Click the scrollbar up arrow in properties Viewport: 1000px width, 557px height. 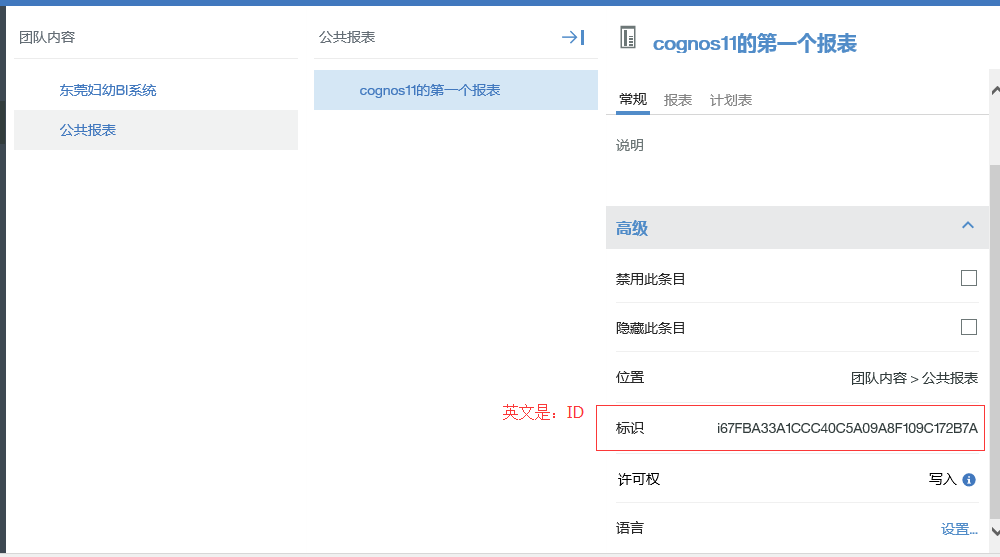(x=995, y=91)
